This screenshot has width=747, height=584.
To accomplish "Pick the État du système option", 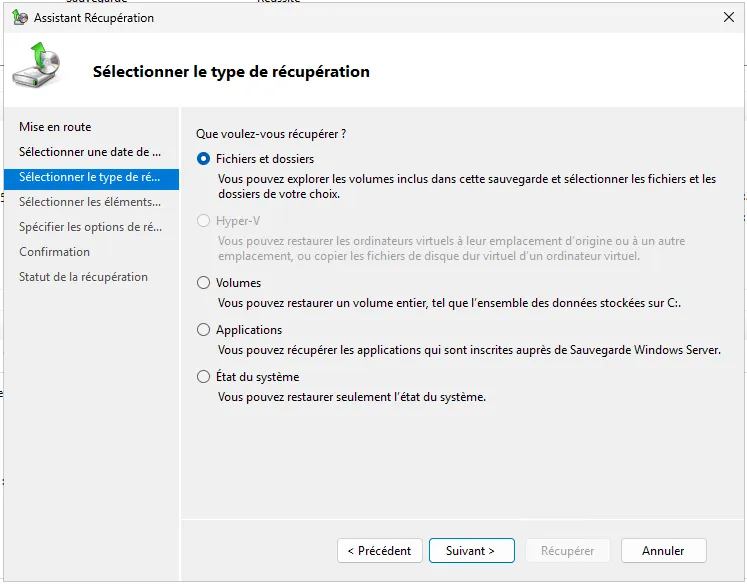I will (x=204, y=377).
